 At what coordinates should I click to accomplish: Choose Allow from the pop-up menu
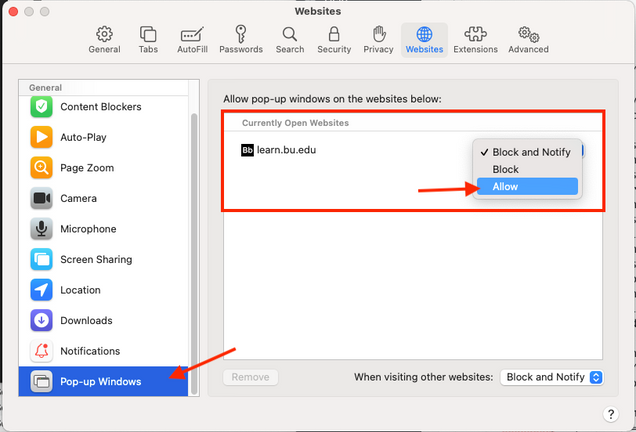(x=527, y=187)
